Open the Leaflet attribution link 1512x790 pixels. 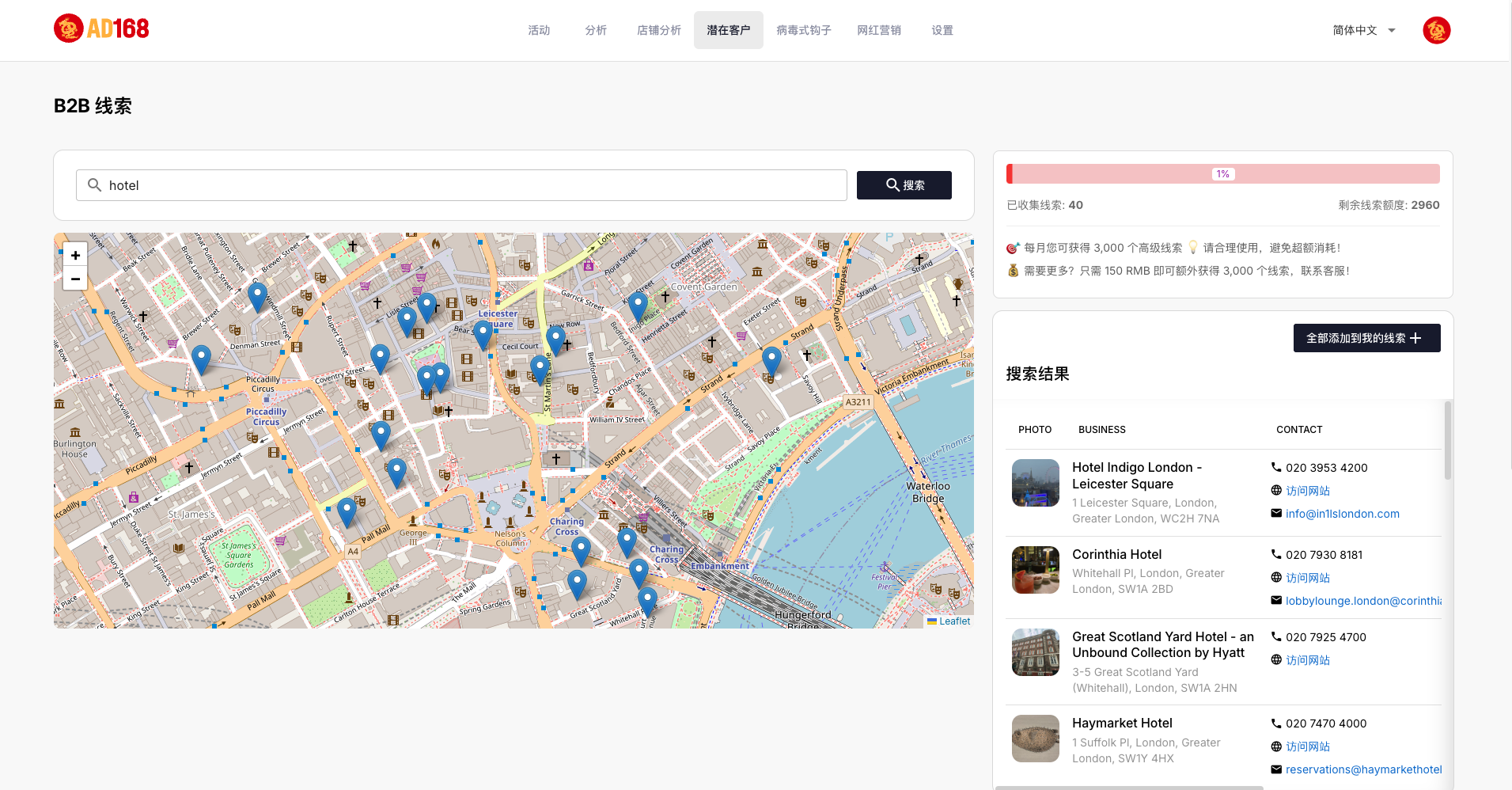(954, 621)
